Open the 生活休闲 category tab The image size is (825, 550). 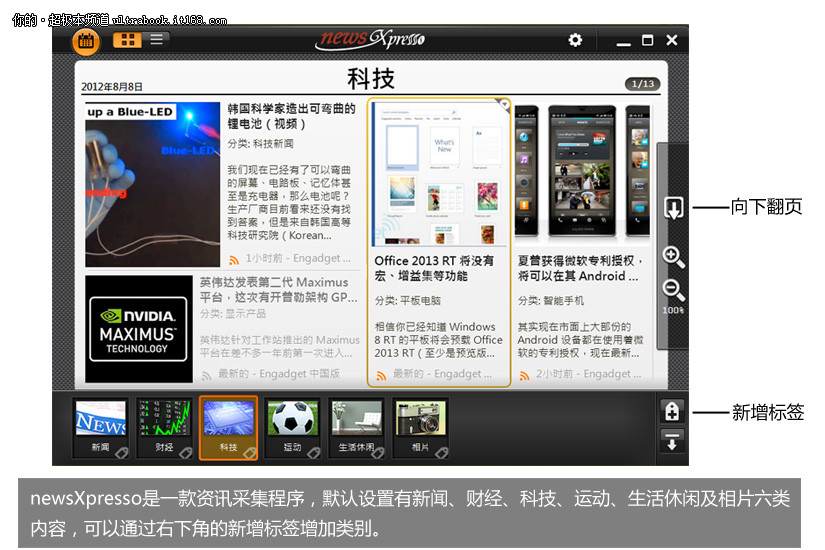(357, 427)
